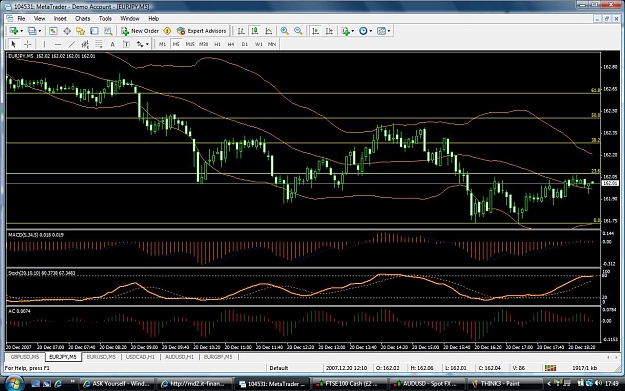
Task: Toggle the Market Watch window icon
Action: pyautogui.click(x=53, y=31)
